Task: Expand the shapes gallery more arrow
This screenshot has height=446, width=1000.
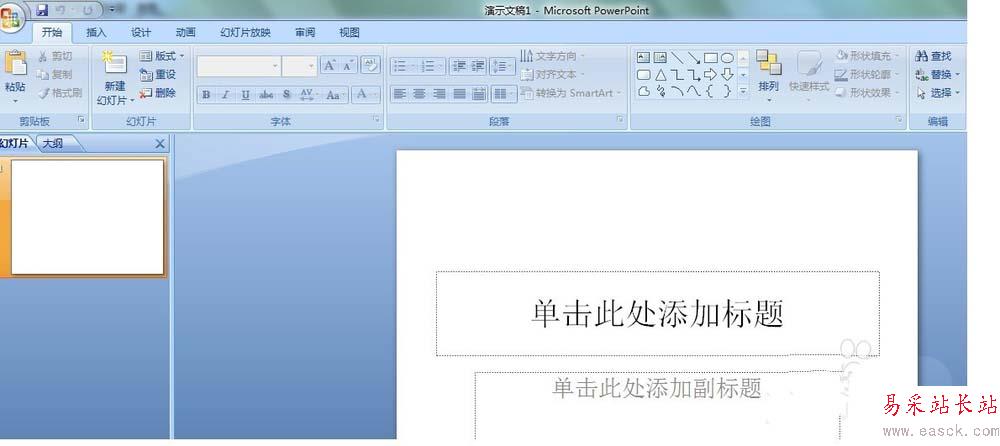Action: tap(743, 92)
